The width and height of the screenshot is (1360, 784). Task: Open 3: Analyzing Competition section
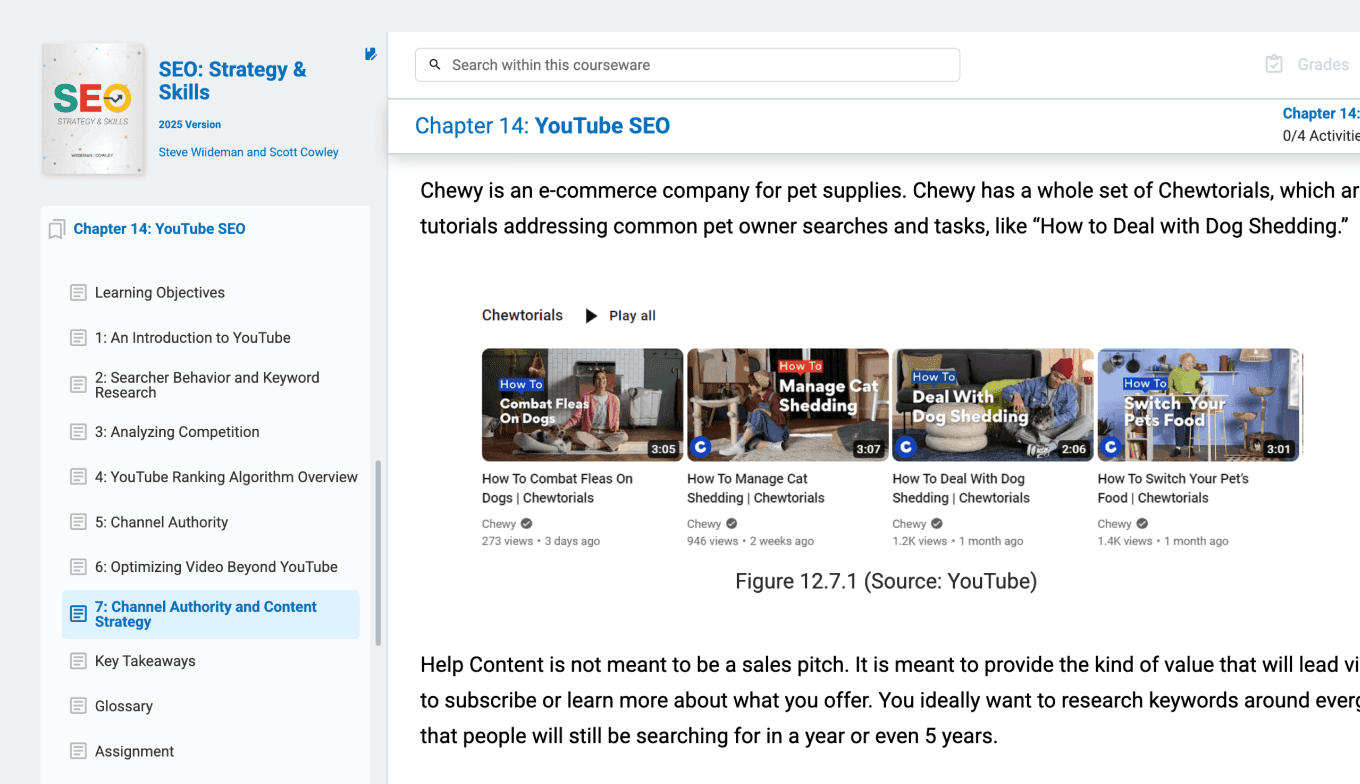(x=177, y=432)
